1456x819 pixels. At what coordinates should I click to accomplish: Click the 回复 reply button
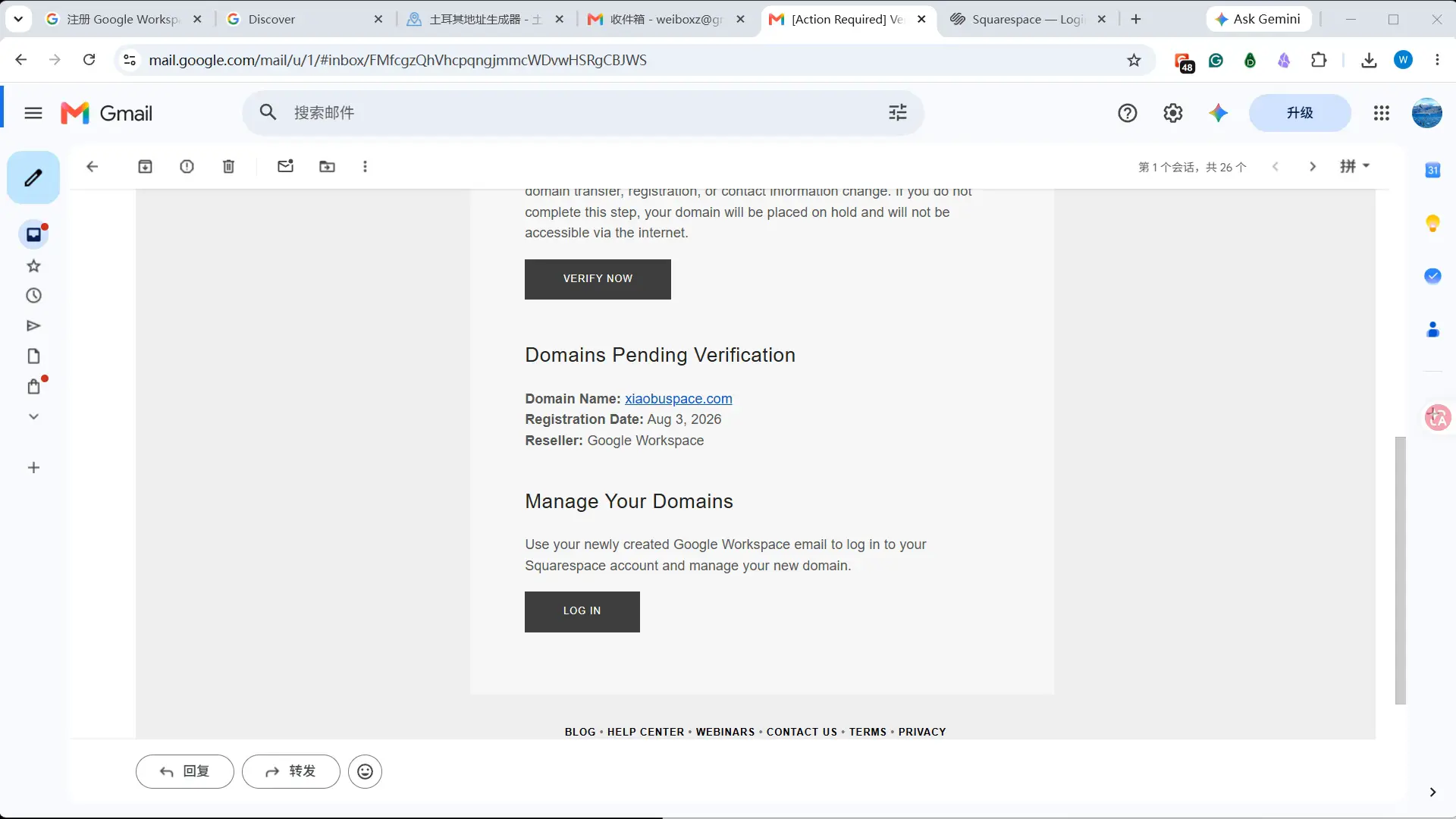185,771
